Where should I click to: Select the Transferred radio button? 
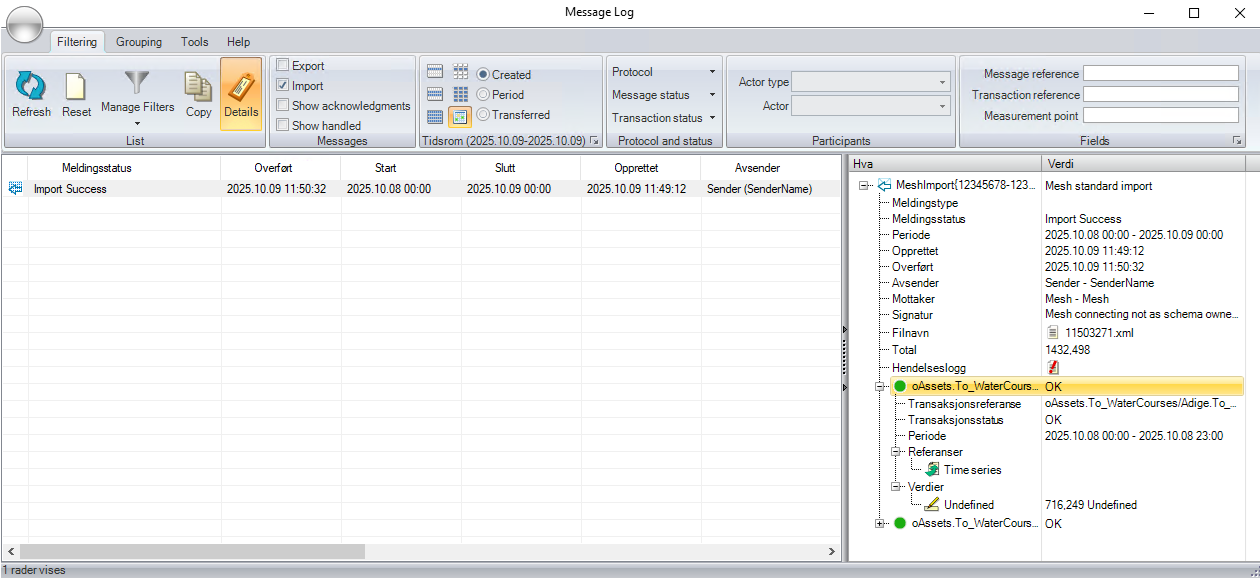pyautogui.click(x=483, y=115)
